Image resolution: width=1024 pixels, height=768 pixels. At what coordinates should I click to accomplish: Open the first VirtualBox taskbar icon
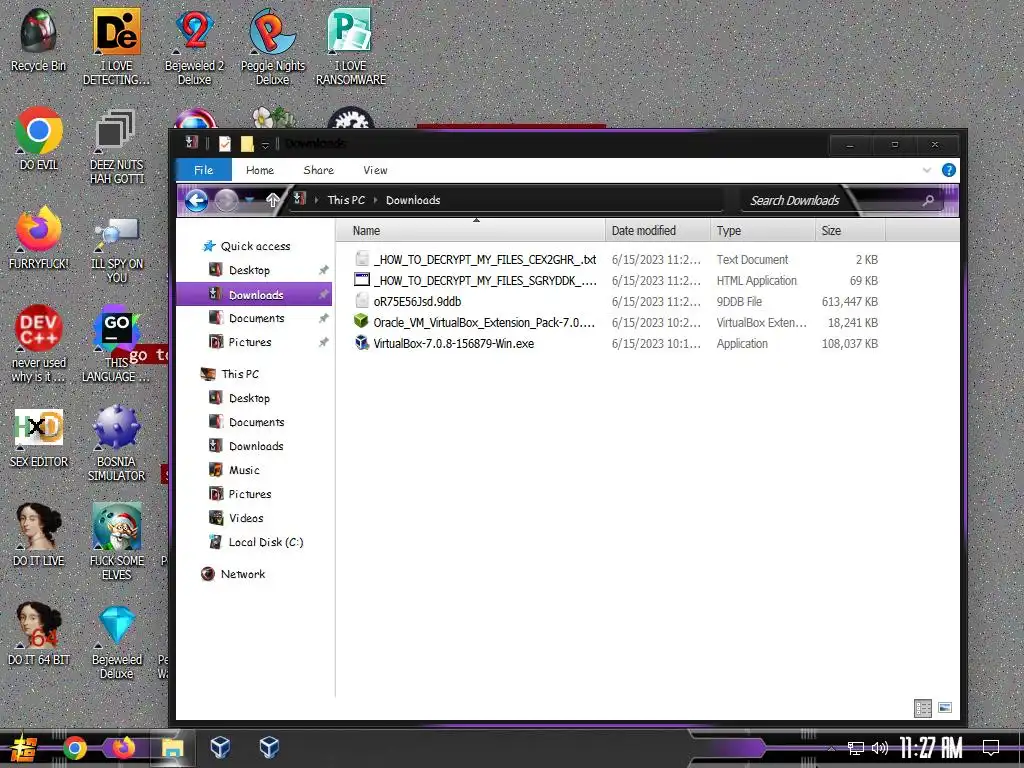220,747
